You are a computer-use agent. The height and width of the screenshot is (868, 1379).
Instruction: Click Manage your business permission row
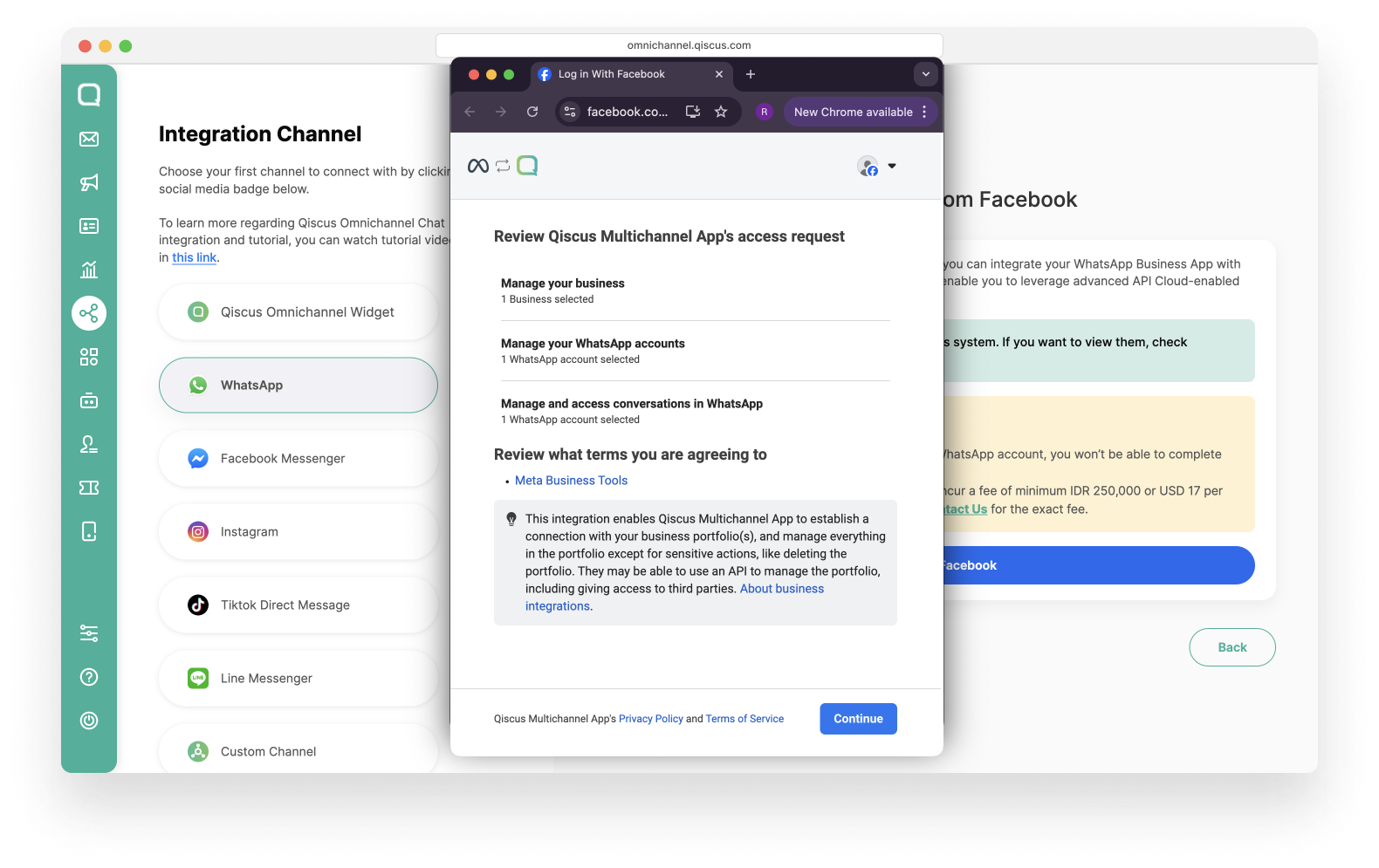click(x=695, y=290)
